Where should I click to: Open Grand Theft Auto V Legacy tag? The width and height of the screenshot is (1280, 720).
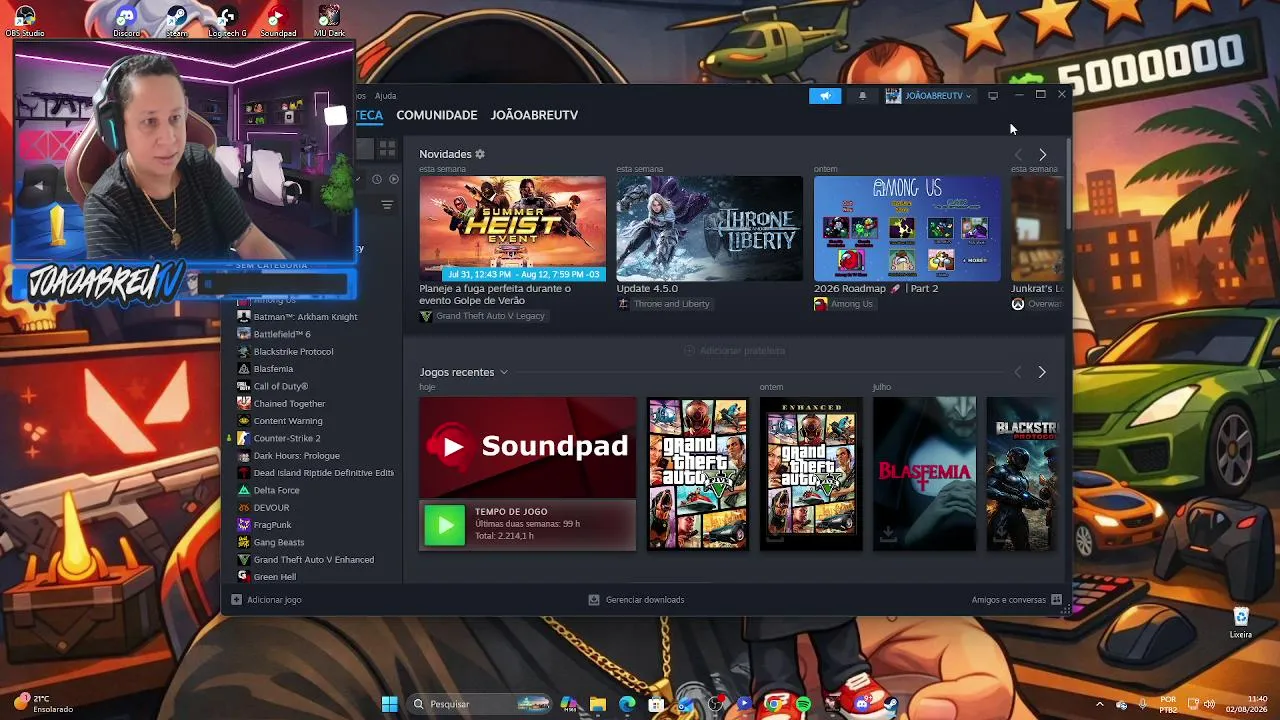pyautogui.click(x=482, y=316)
